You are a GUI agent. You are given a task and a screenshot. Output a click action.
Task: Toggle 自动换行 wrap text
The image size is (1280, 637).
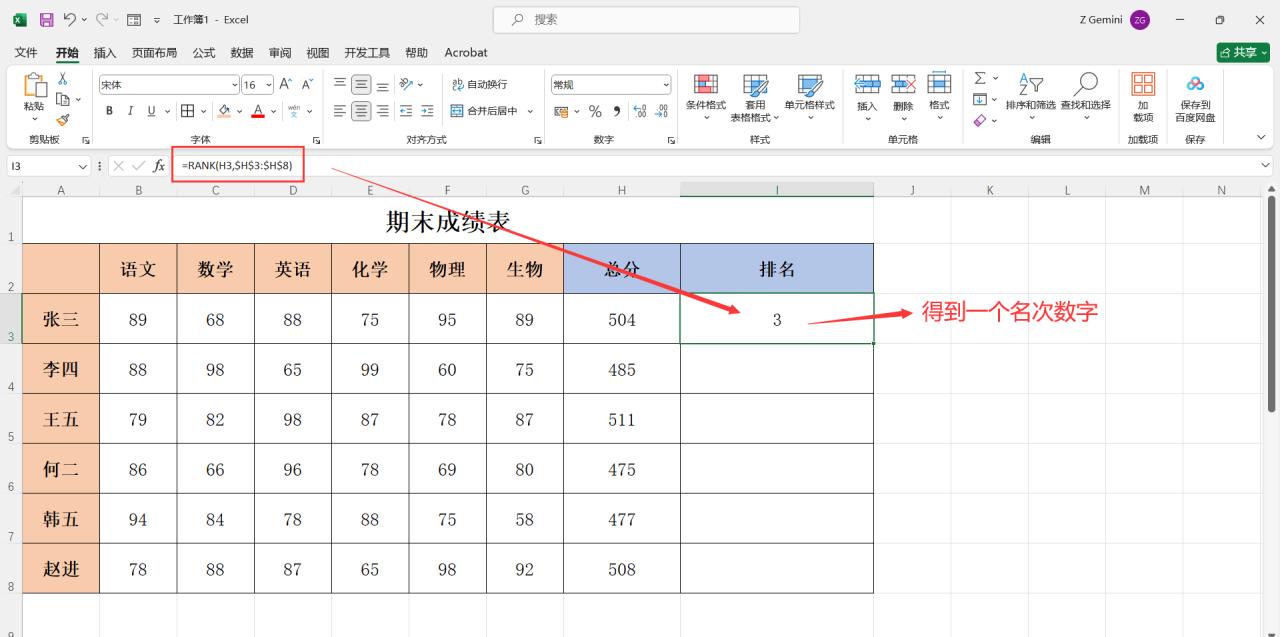click(x=480, y=85)
